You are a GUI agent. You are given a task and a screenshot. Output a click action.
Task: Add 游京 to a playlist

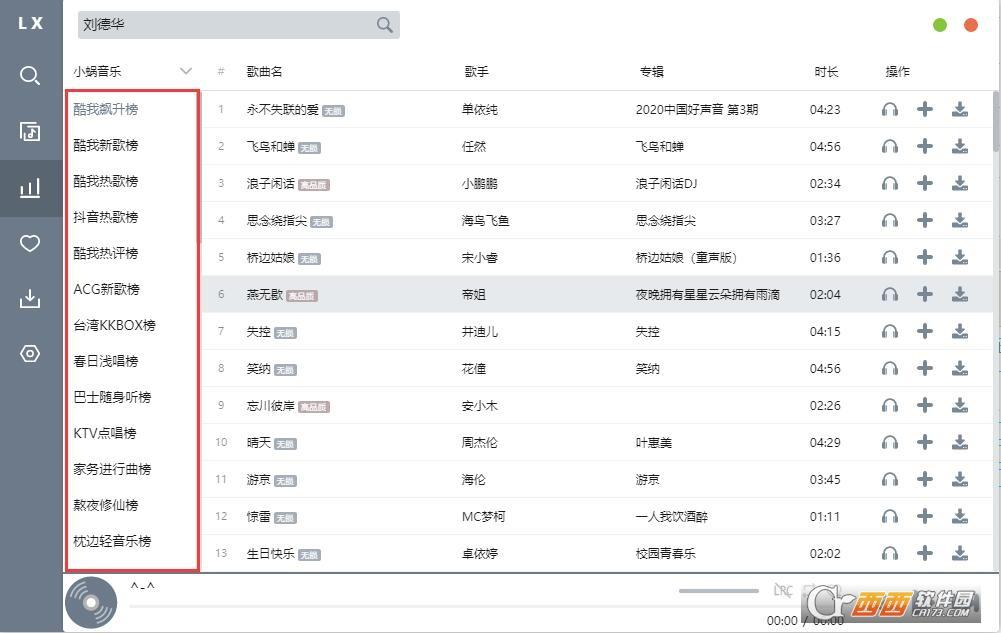point(924,480)
